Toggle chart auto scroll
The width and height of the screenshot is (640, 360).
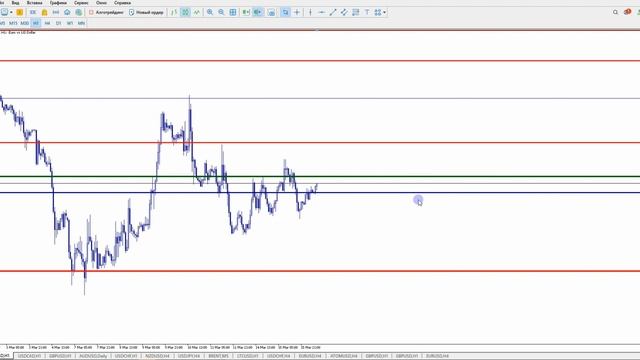click(246, 12)
